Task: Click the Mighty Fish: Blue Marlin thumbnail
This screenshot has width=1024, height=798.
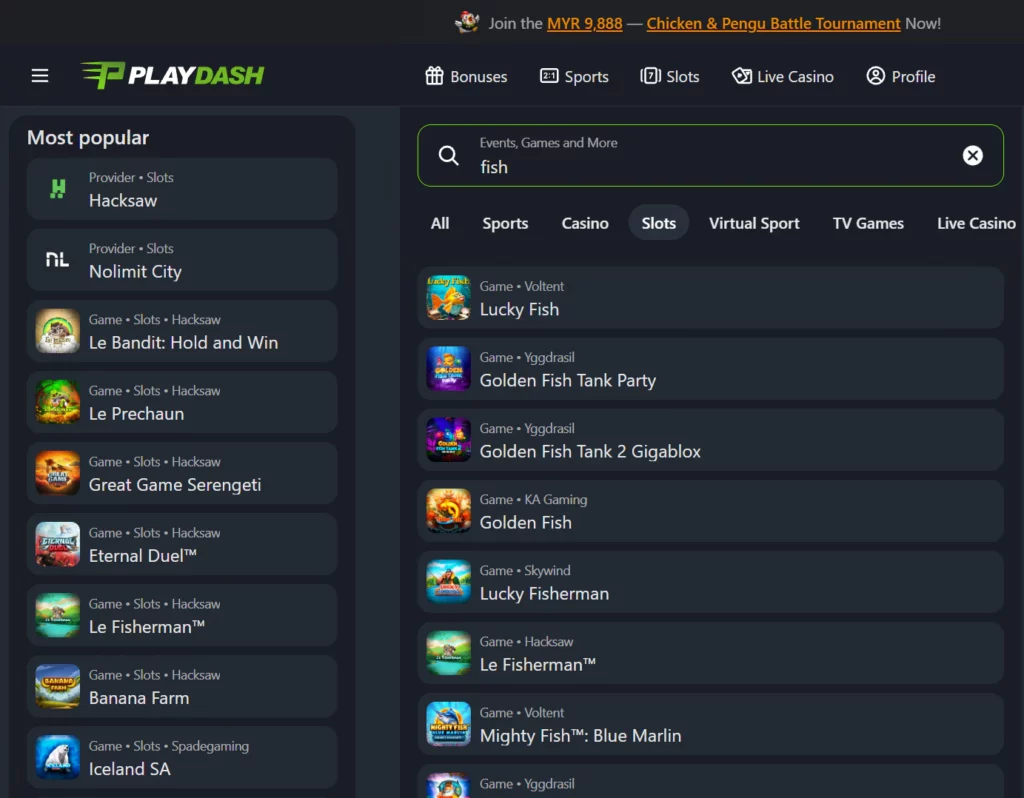Action: [449, 724]
